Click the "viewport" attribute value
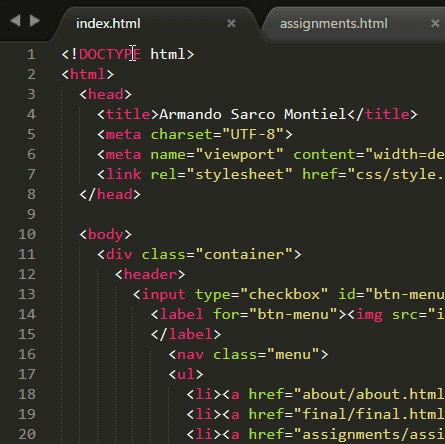 point(239,154)
